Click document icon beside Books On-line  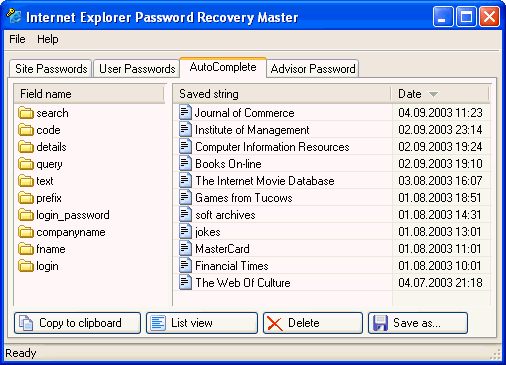[185, 163]
